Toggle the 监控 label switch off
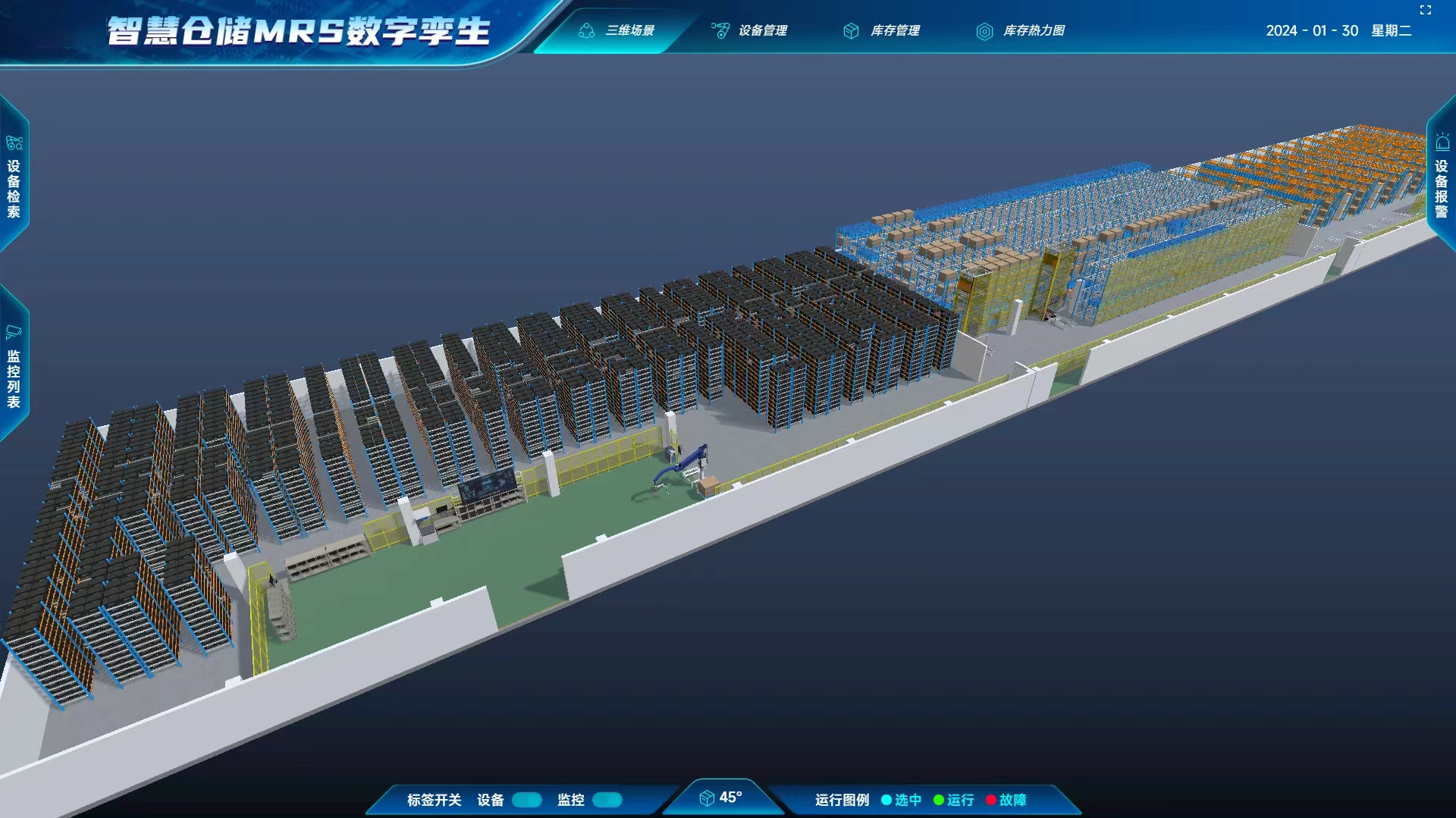Image resolution: width=1456 pixels, height=818 pixels. pos(606,800)
